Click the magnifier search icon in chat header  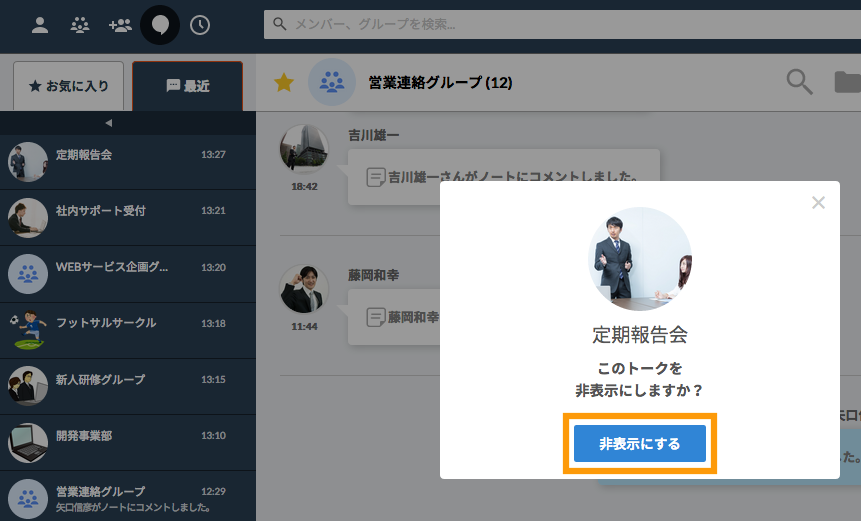pos(799,82)
